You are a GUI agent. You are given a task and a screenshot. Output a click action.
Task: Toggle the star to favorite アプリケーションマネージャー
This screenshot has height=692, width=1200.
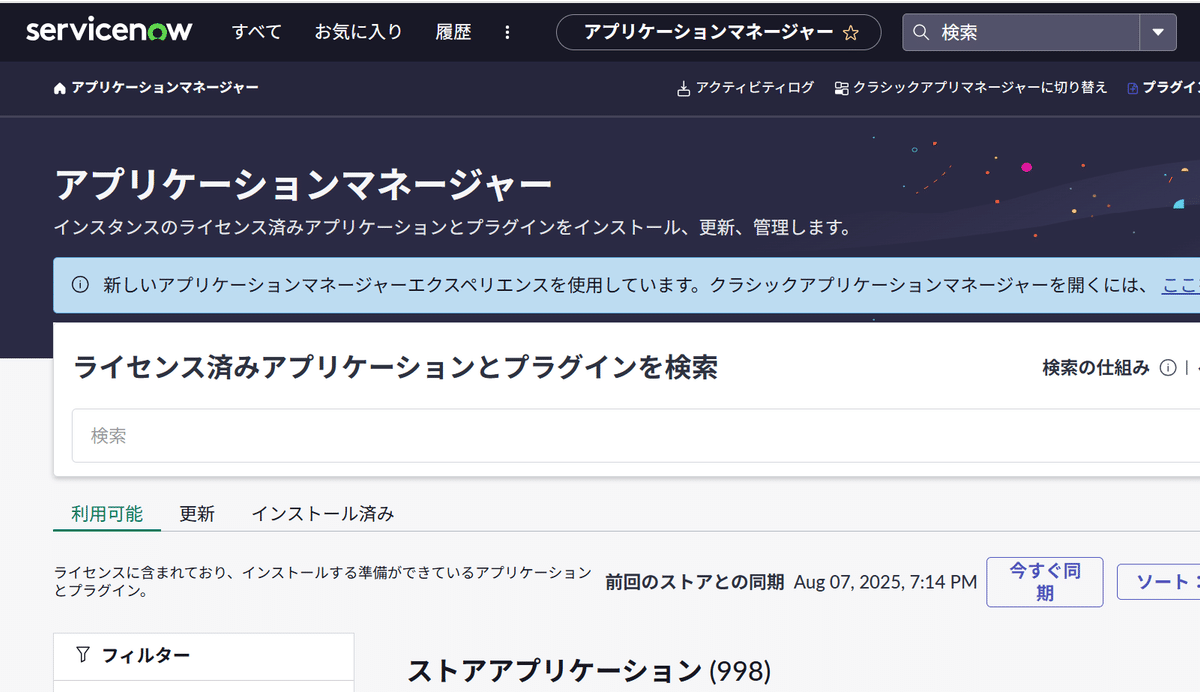[x=851, y=32]
